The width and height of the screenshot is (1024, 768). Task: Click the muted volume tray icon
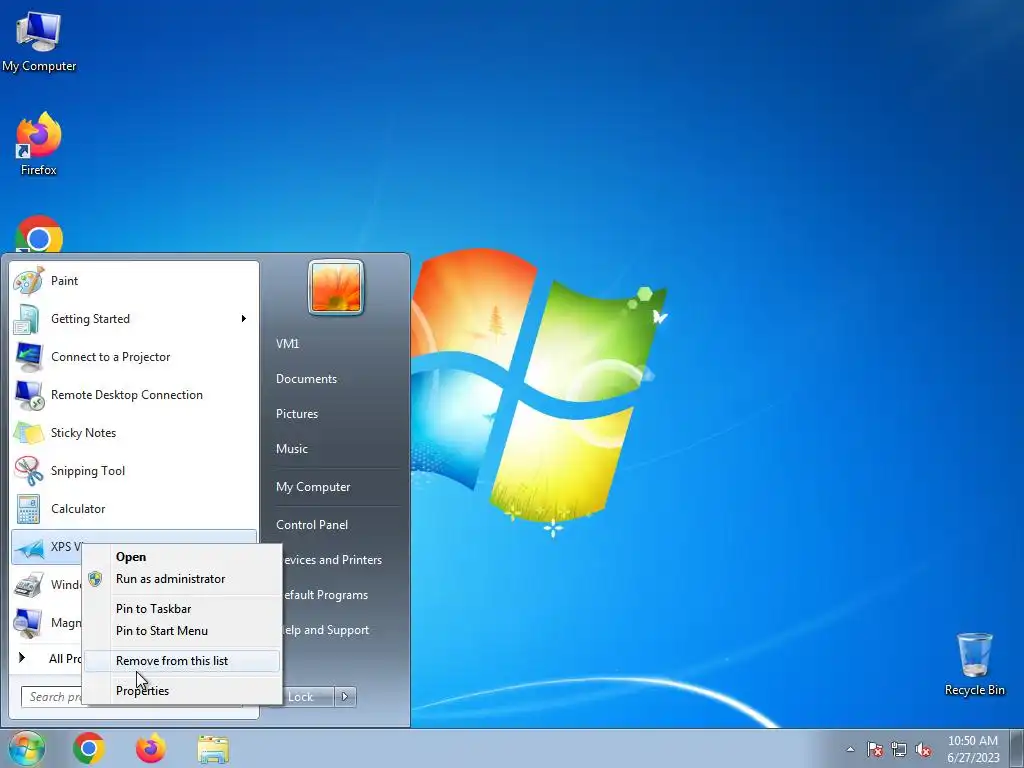[x=923, y=749]
